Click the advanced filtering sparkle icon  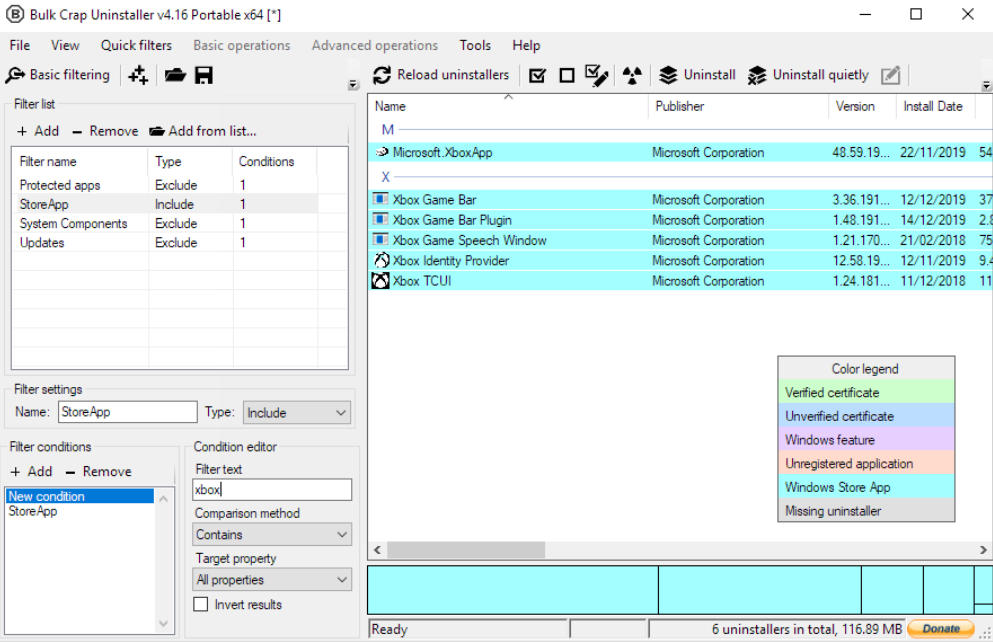click(138, 75)
